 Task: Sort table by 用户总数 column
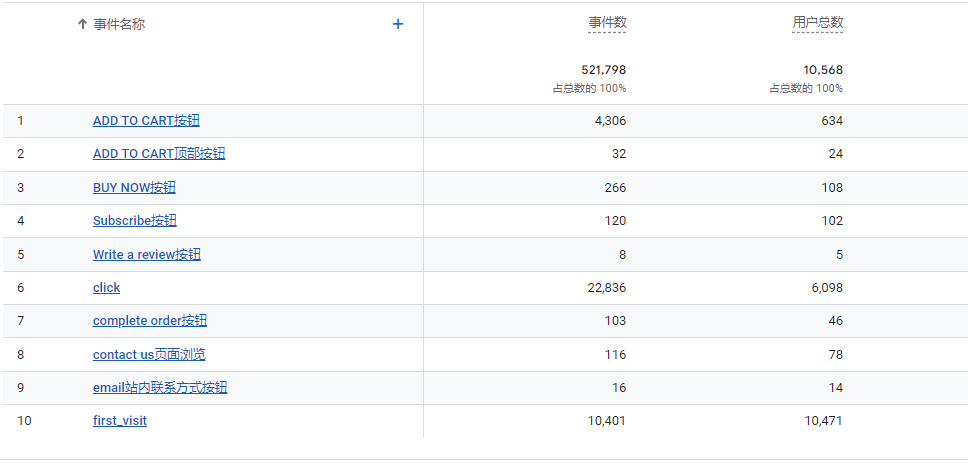coord(817,23)
